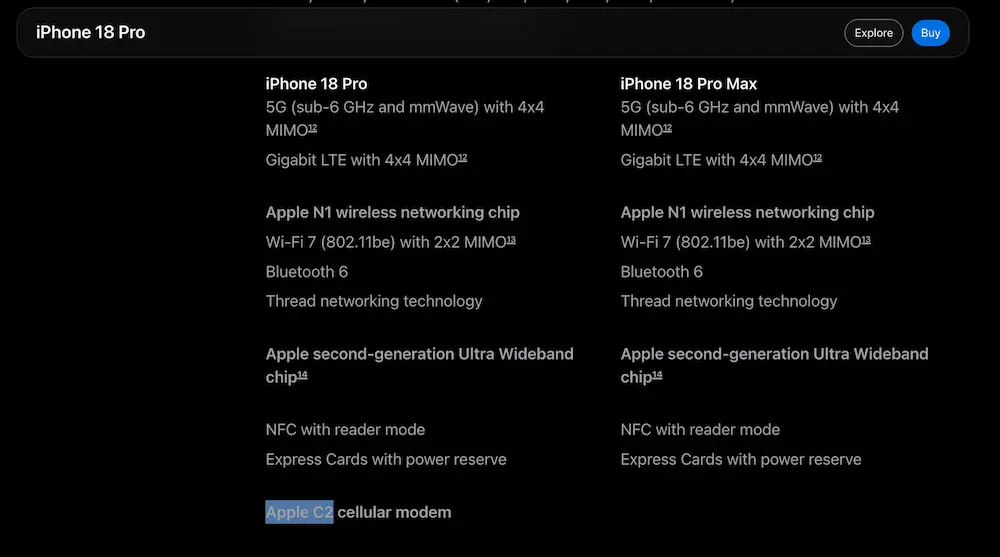The width and height of the screenshot is (1000, 557).
Task: Click Bluetooth 6 text under iPhone 18 Pro Max
Action: pyautogui.click(x=661, y=272)
